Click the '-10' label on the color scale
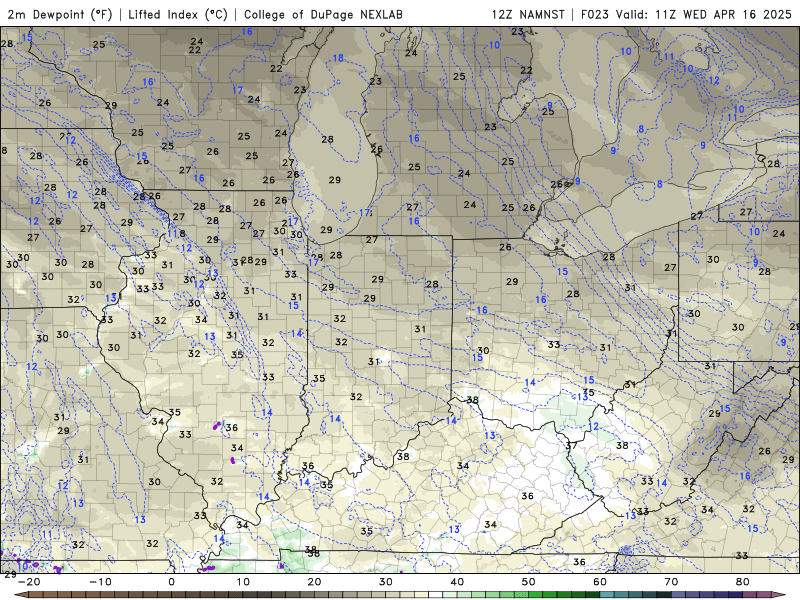The width and height of the screenshot is (800, 600). [100, 582]
